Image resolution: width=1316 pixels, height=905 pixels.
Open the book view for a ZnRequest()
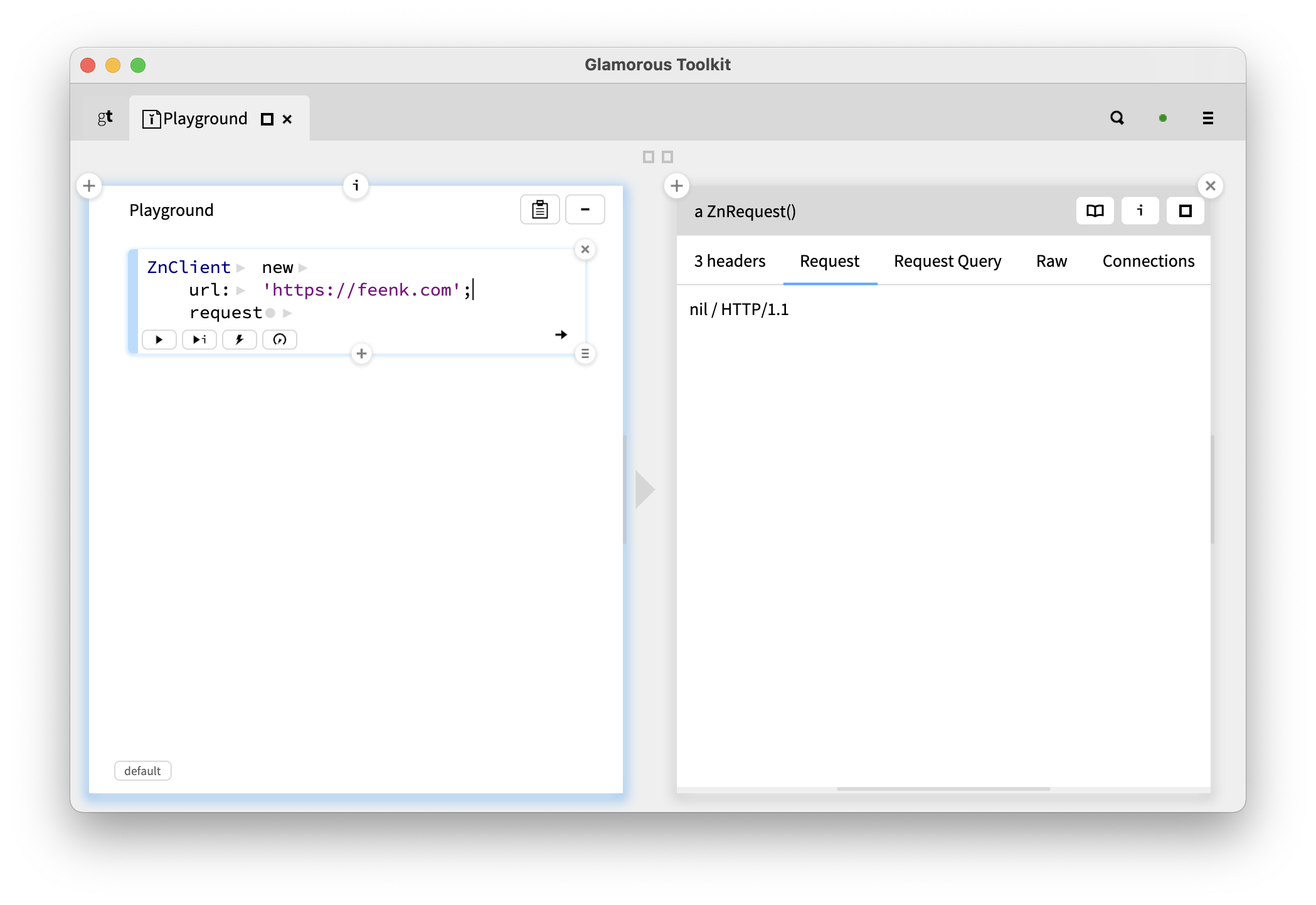click(x=1094, y=211)
